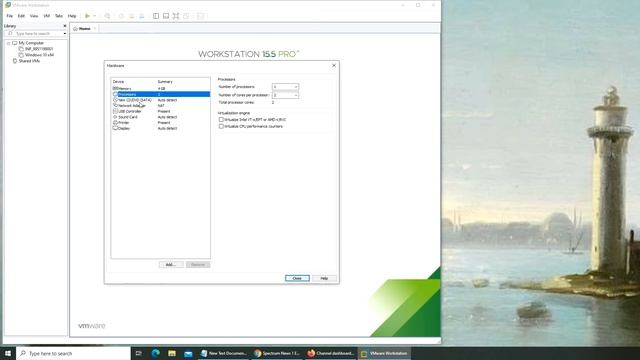Click the Sound Card device icon
The image size is (640, 360).
(115, 117)
